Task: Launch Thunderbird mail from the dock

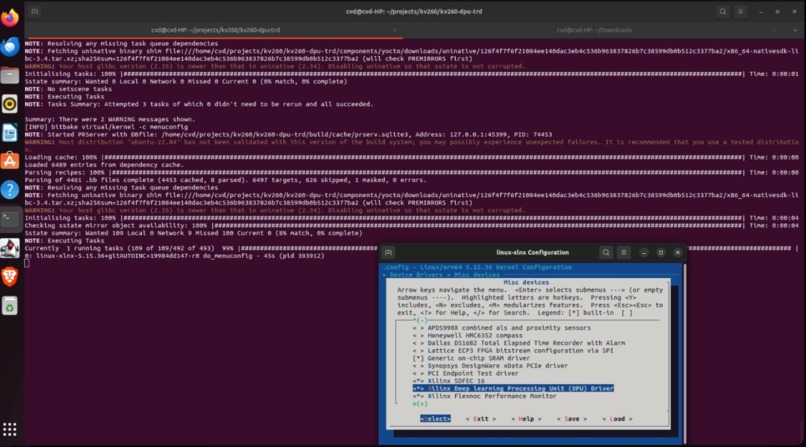Action: tap(10, 46)
